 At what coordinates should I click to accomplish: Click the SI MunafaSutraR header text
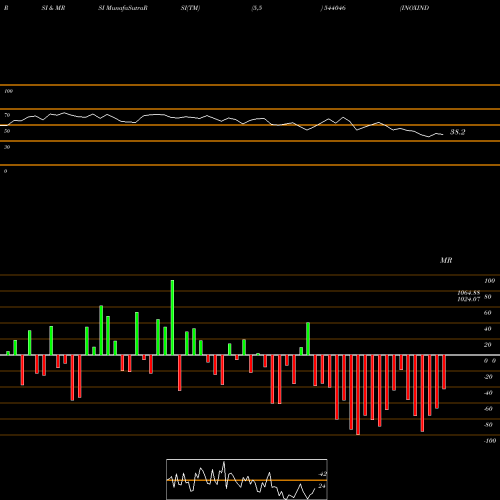click(123, 8)
